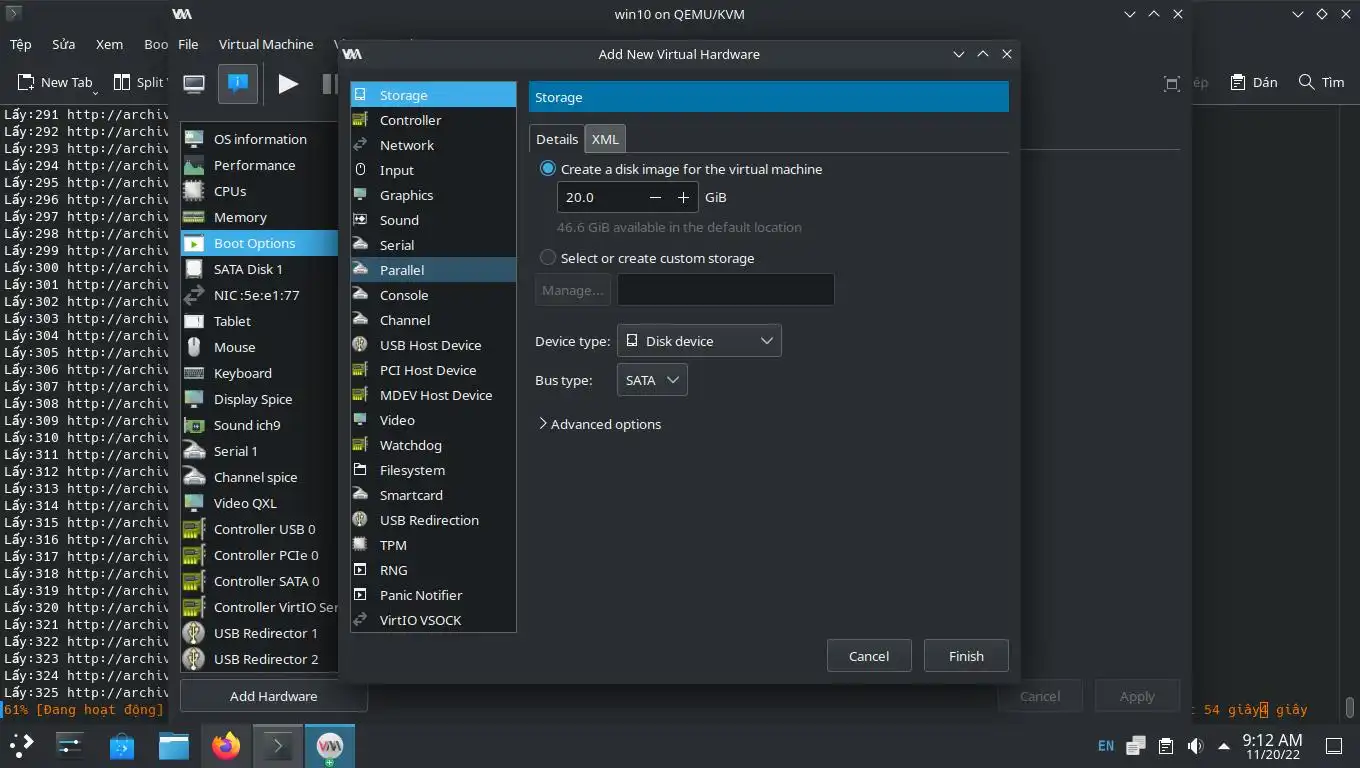Click the graphical console monitor icon

pyautogui.click(x=194, y=84)
